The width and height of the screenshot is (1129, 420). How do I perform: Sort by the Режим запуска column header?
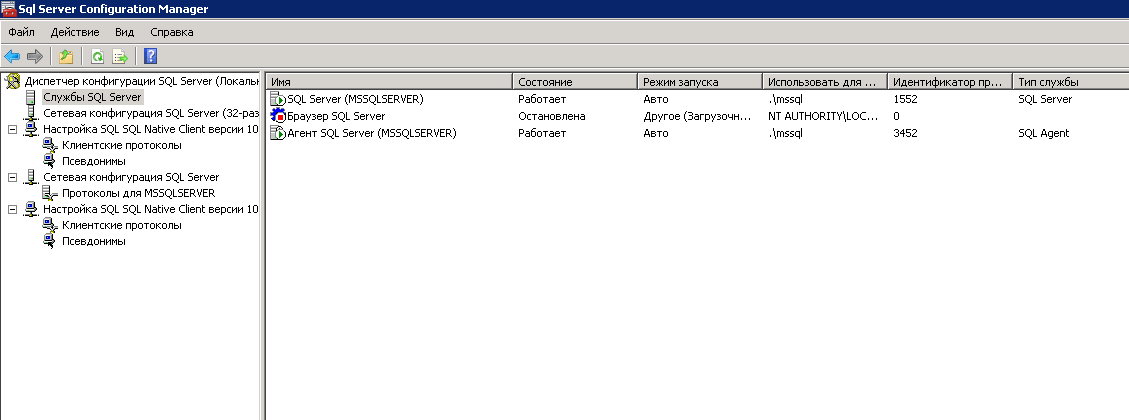pos(700,81)
